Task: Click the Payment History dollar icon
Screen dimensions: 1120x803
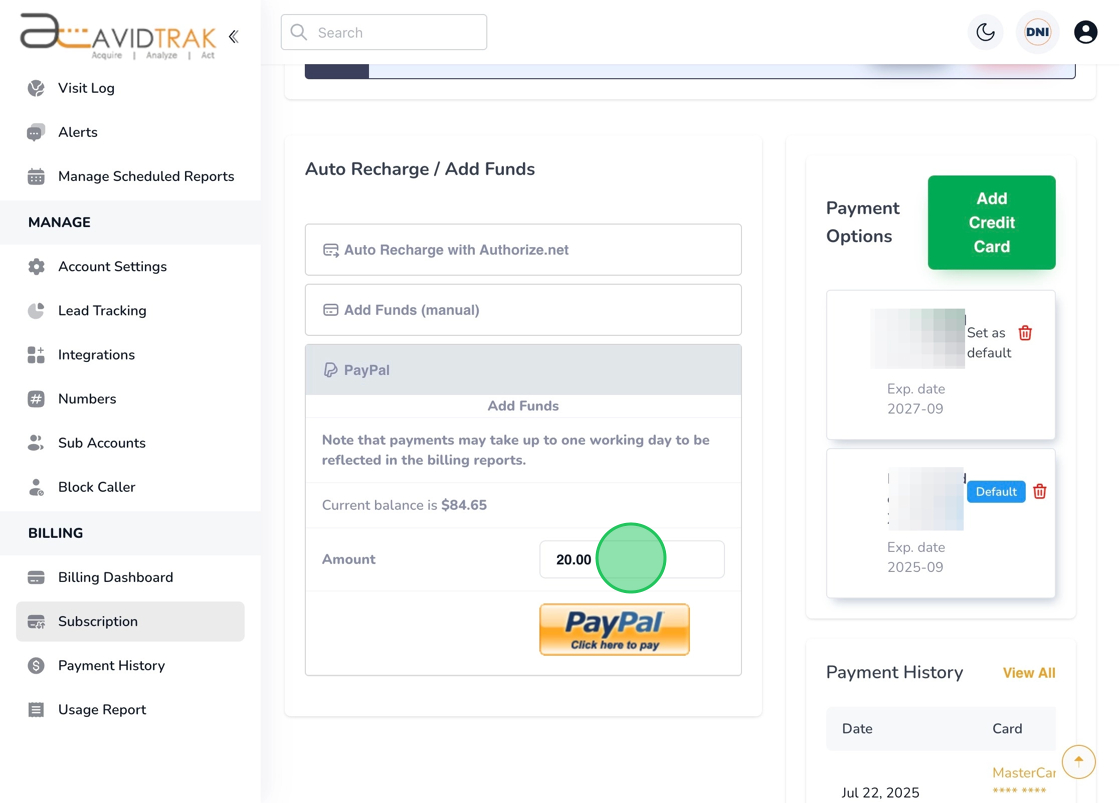Action: click(x=36, y=666)
